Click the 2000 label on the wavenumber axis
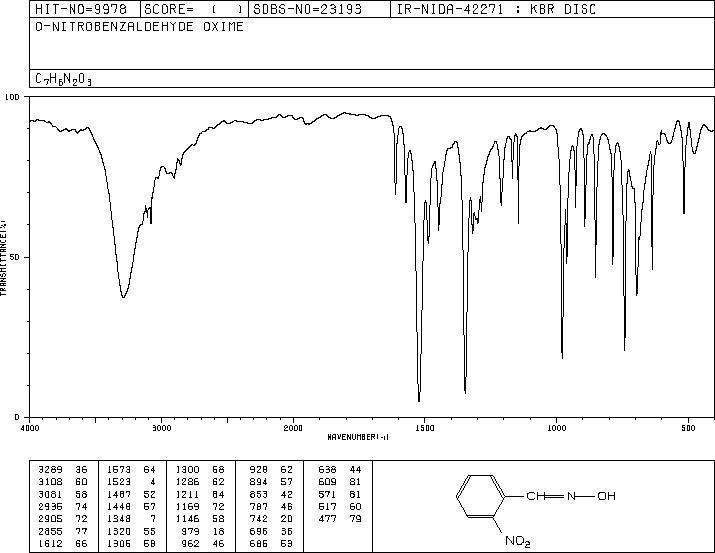The width and height of the screenshot is (715, 553). (293, 428)
